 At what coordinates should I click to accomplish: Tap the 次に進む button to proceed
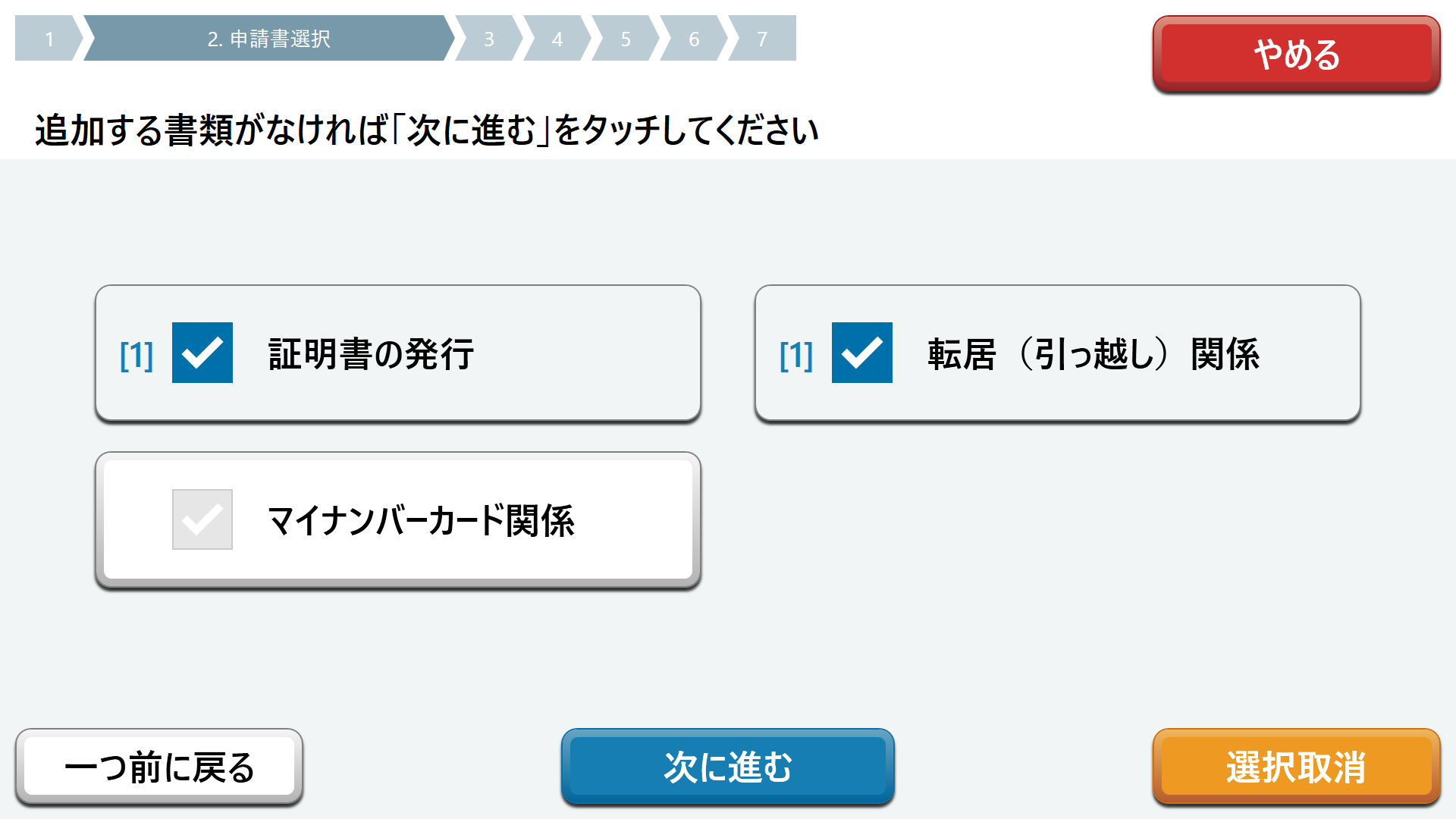(x=727, y=766)
